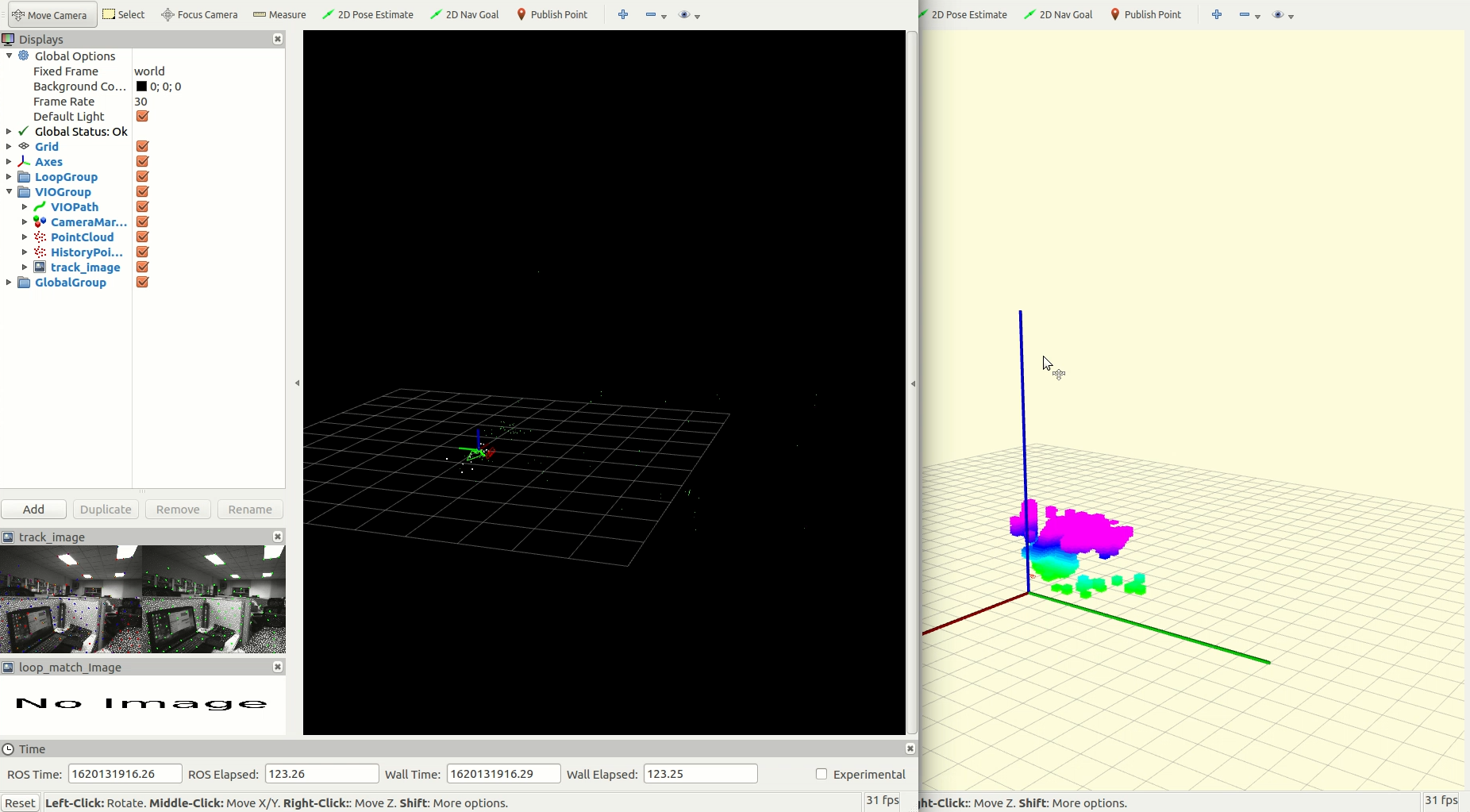The height and width of the screenshot is (812, 1470).
Task: Click the track_image display icon in tree
Action: (x=40, y=267)
